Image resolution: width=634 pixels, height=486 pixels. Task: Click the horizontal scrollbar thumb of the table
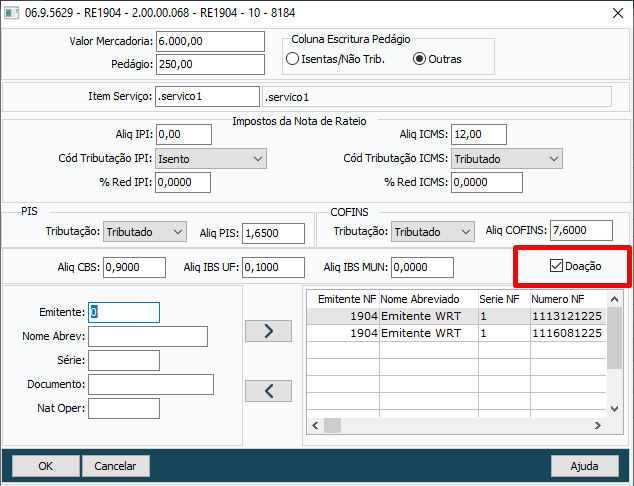[332, 425]
